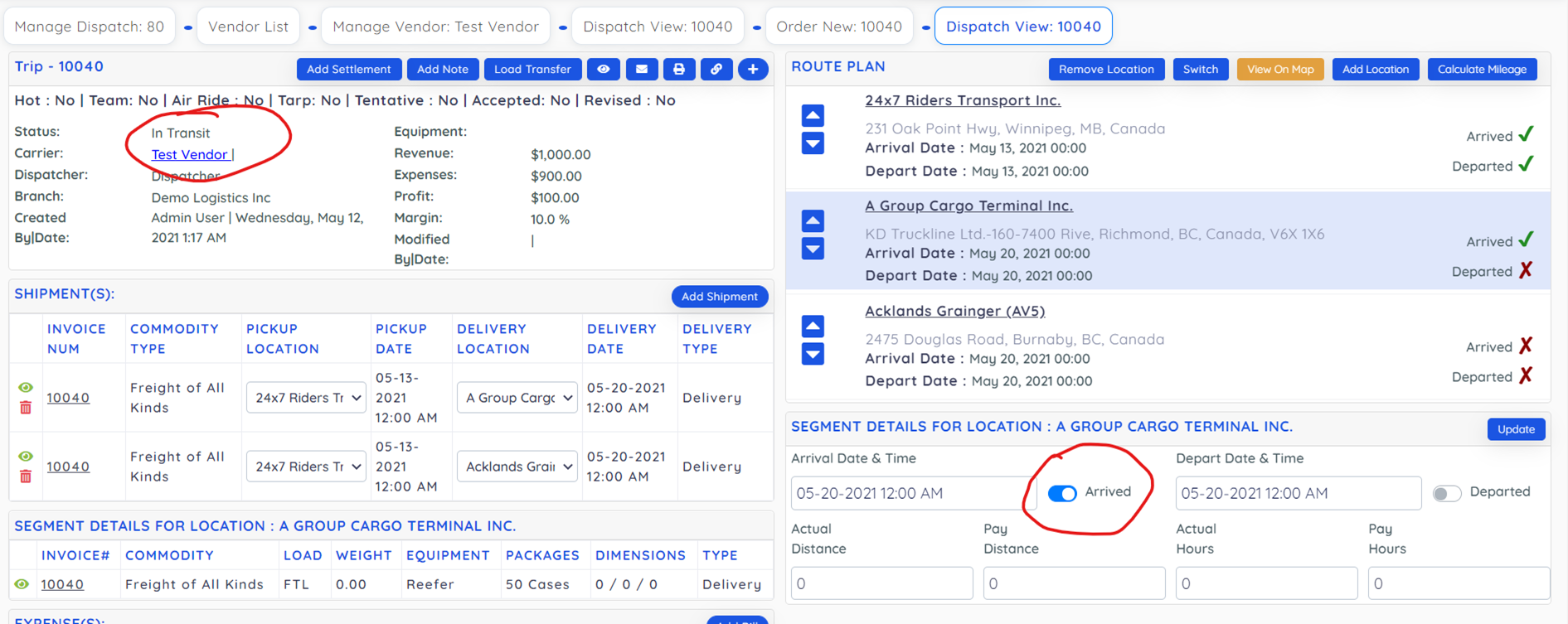Image resolution: width=1568 pixels, height=624 pixels.
Task: Switch to the Vendor List tab
Action: [248, 27]
